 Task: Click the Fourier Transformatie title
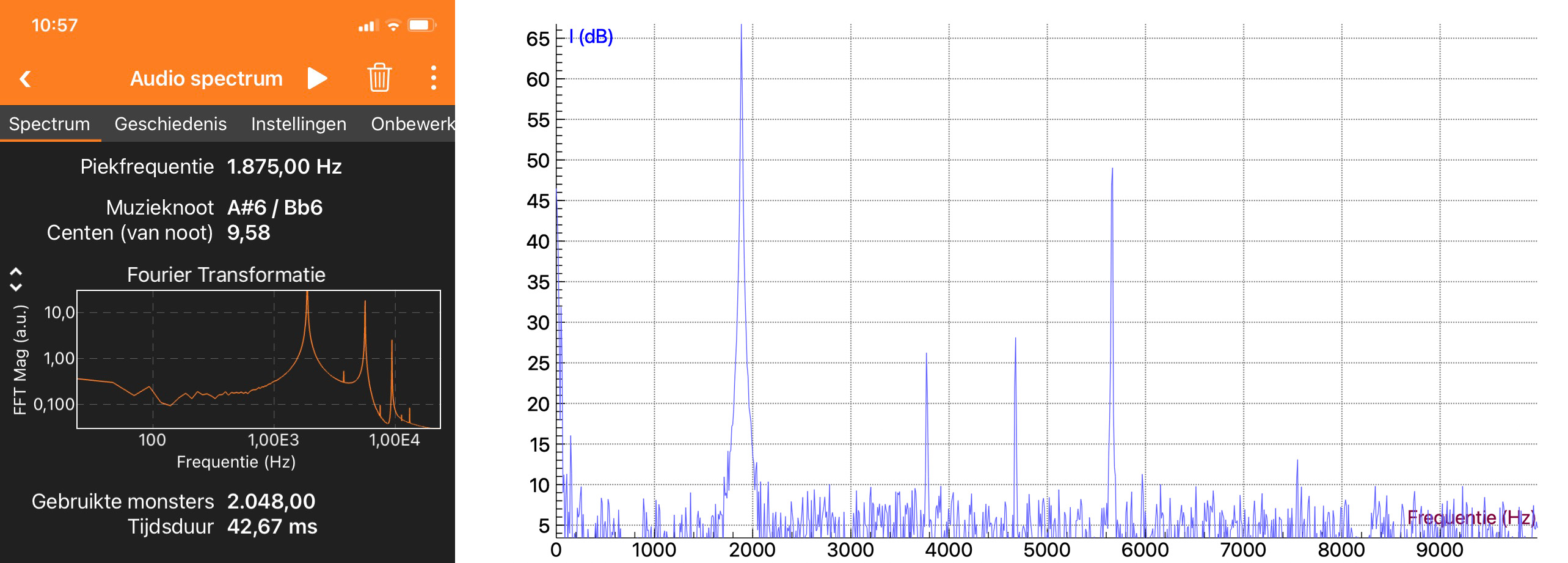point(226,274)
